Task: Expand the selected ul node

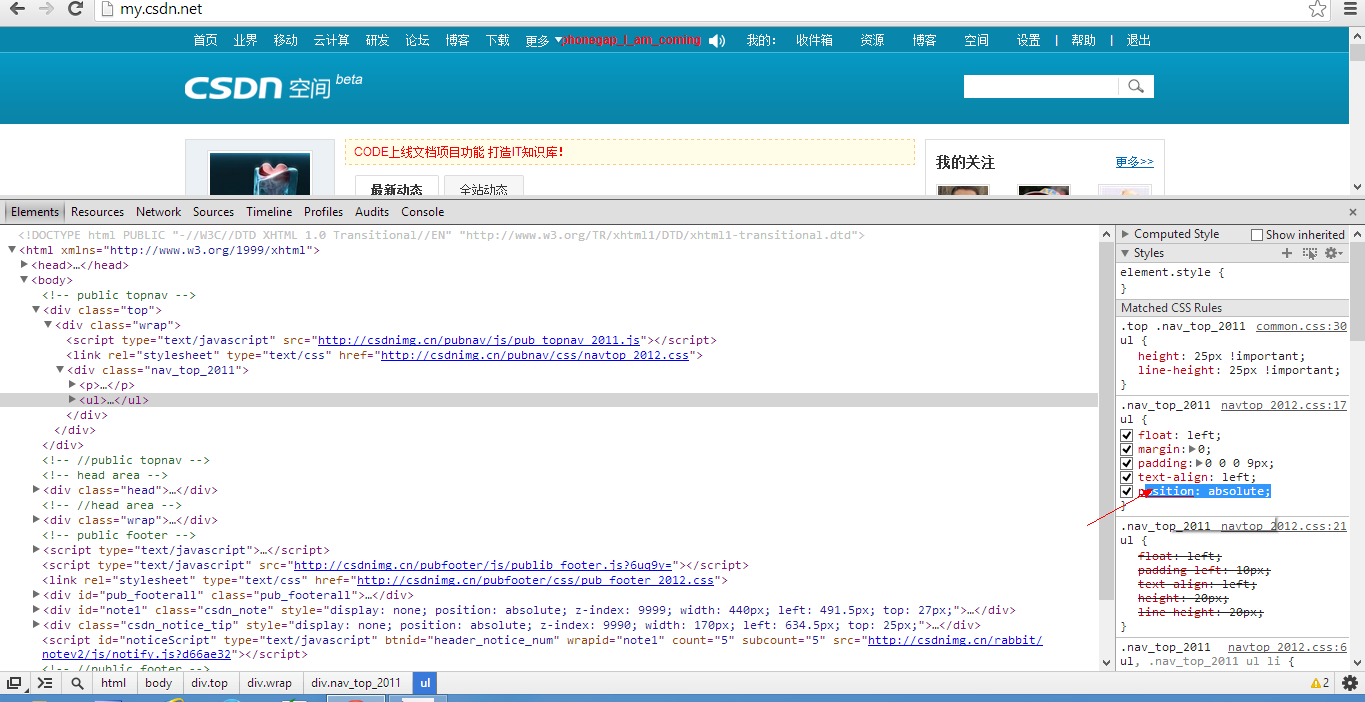Action: (72, 400)
